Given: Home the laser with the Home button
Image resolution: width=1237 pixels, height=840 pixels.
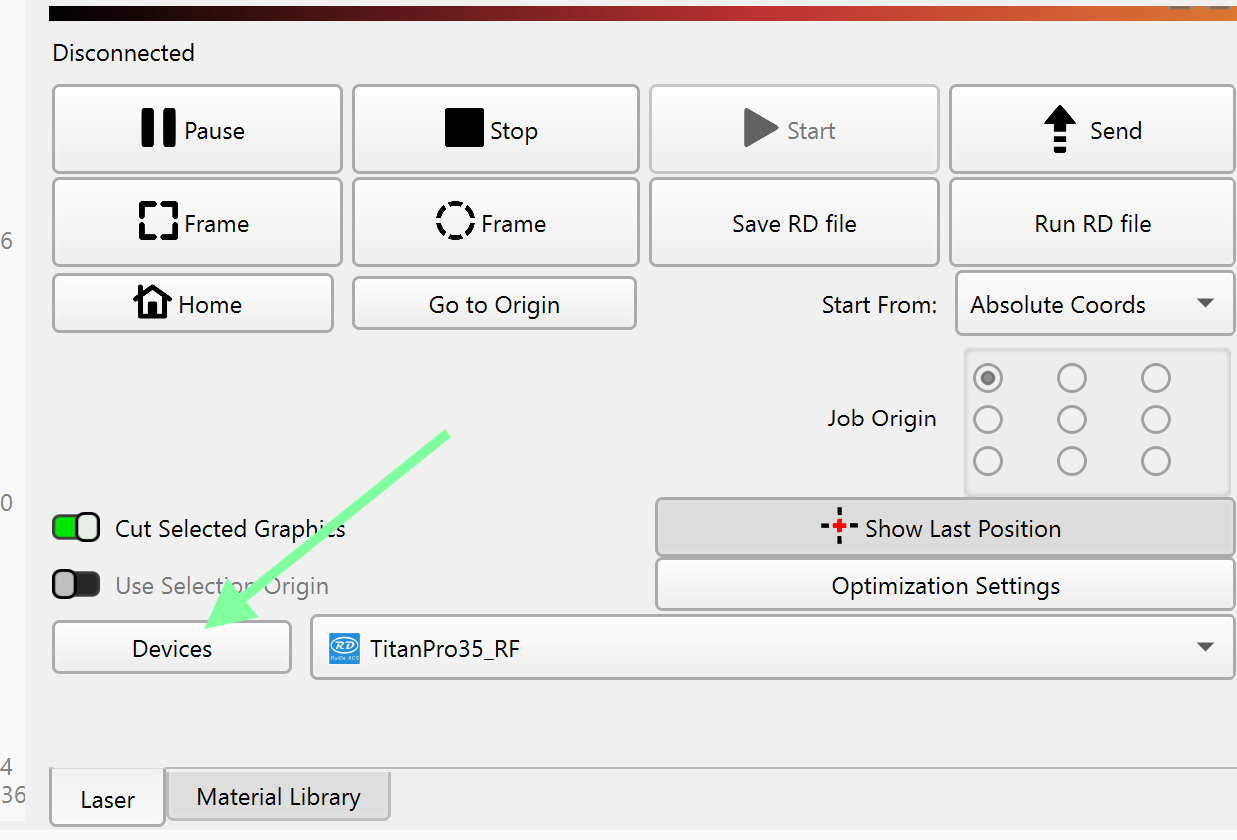Looking at the screenshot, I should click(x=192, y=304).
